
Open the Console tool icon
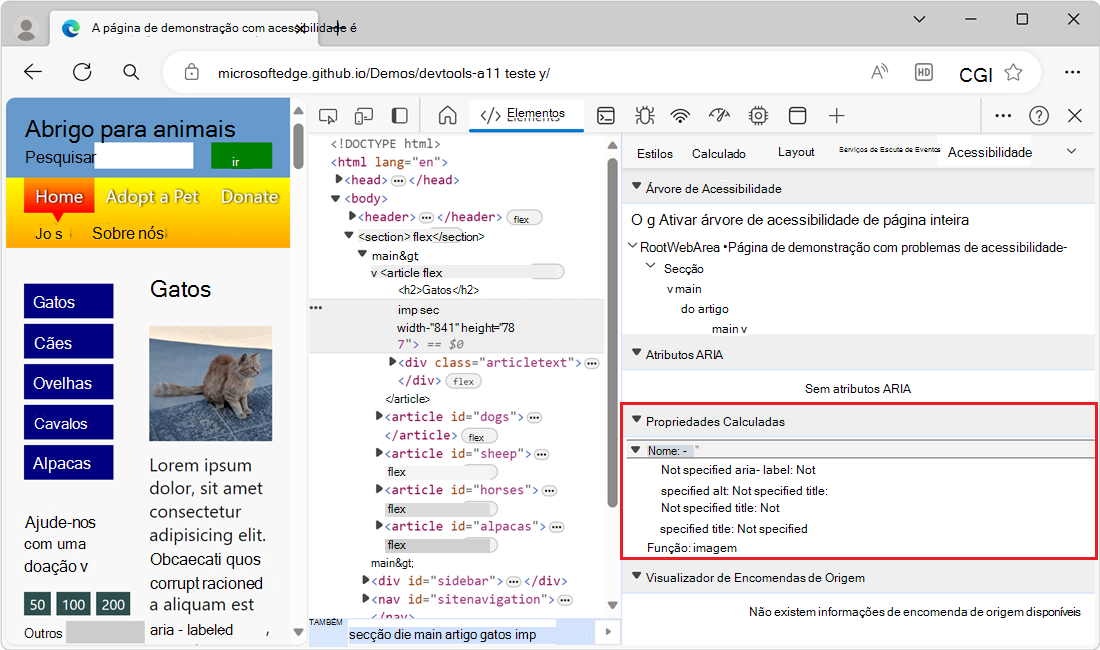(606, 116)
